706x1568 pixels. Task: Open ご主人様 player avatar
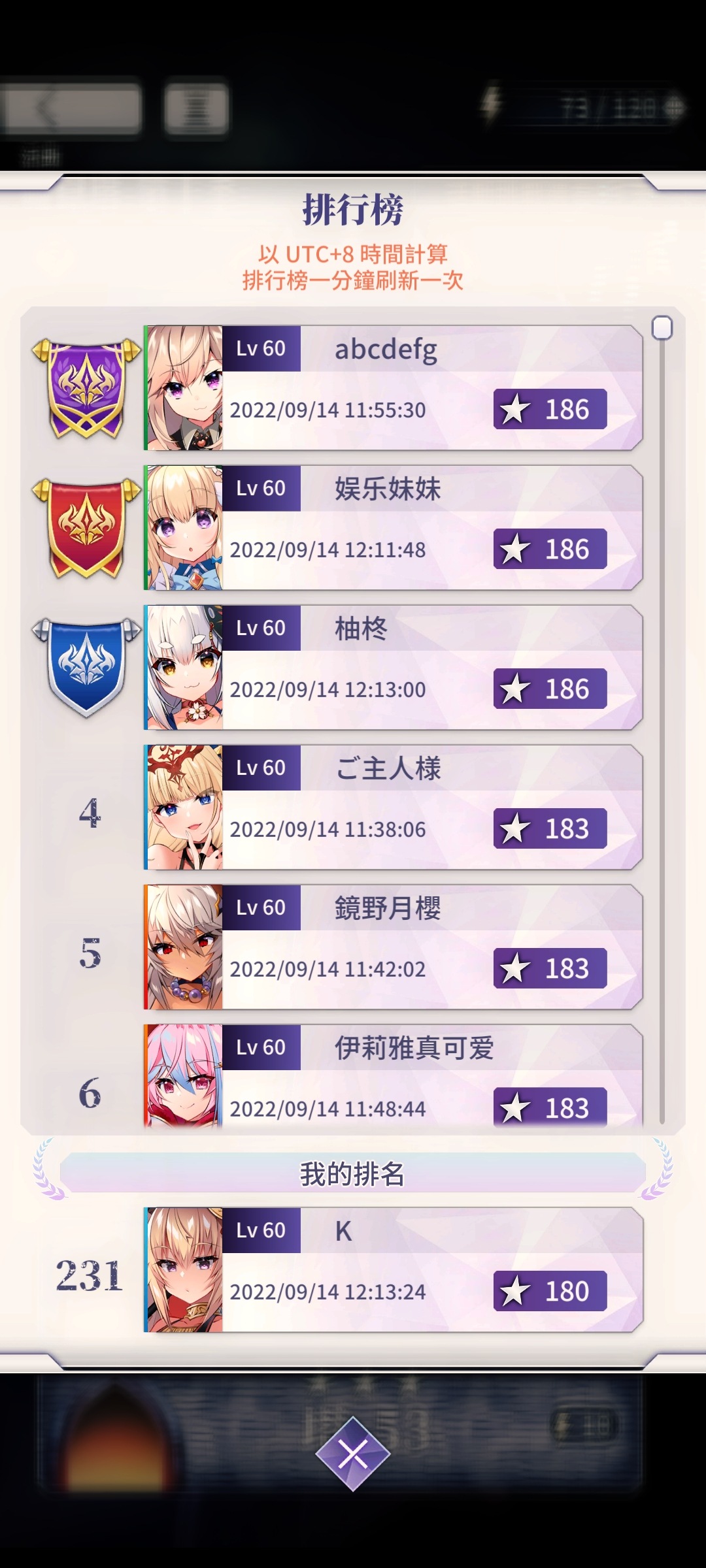pyautogui.click(x=185, y=808)
